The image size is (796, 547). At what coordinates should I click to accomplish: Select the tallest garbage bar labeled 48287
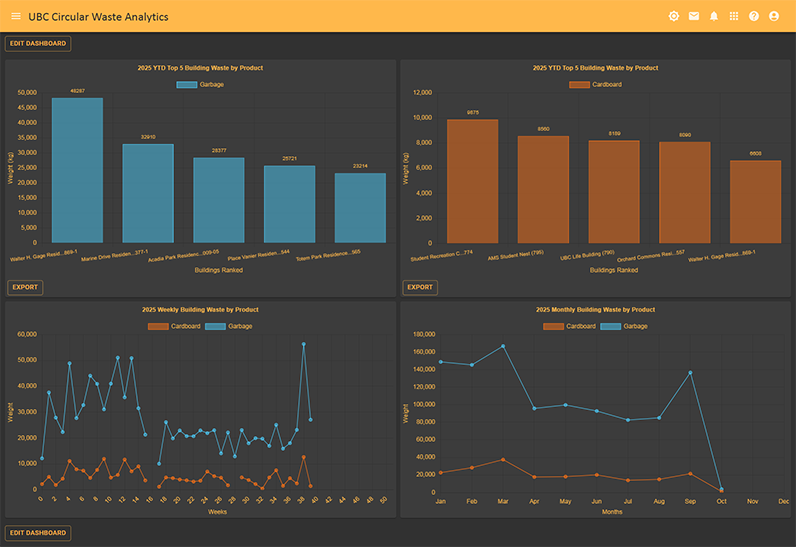pos(77,170)
